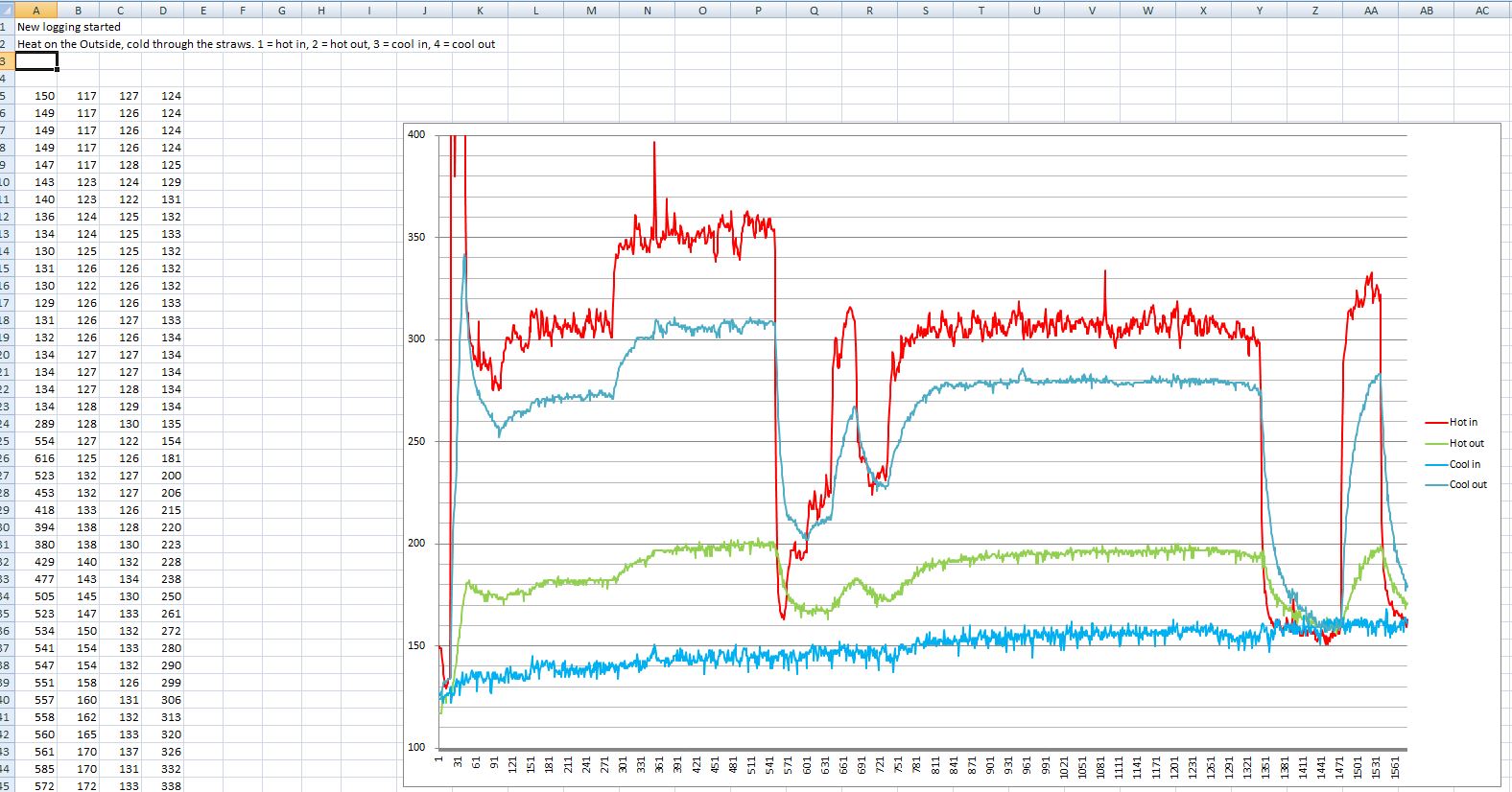Click spreadsheet cell containing 313
The width and height of the screenshot is (1512, 792).
[x=163, y=717]
